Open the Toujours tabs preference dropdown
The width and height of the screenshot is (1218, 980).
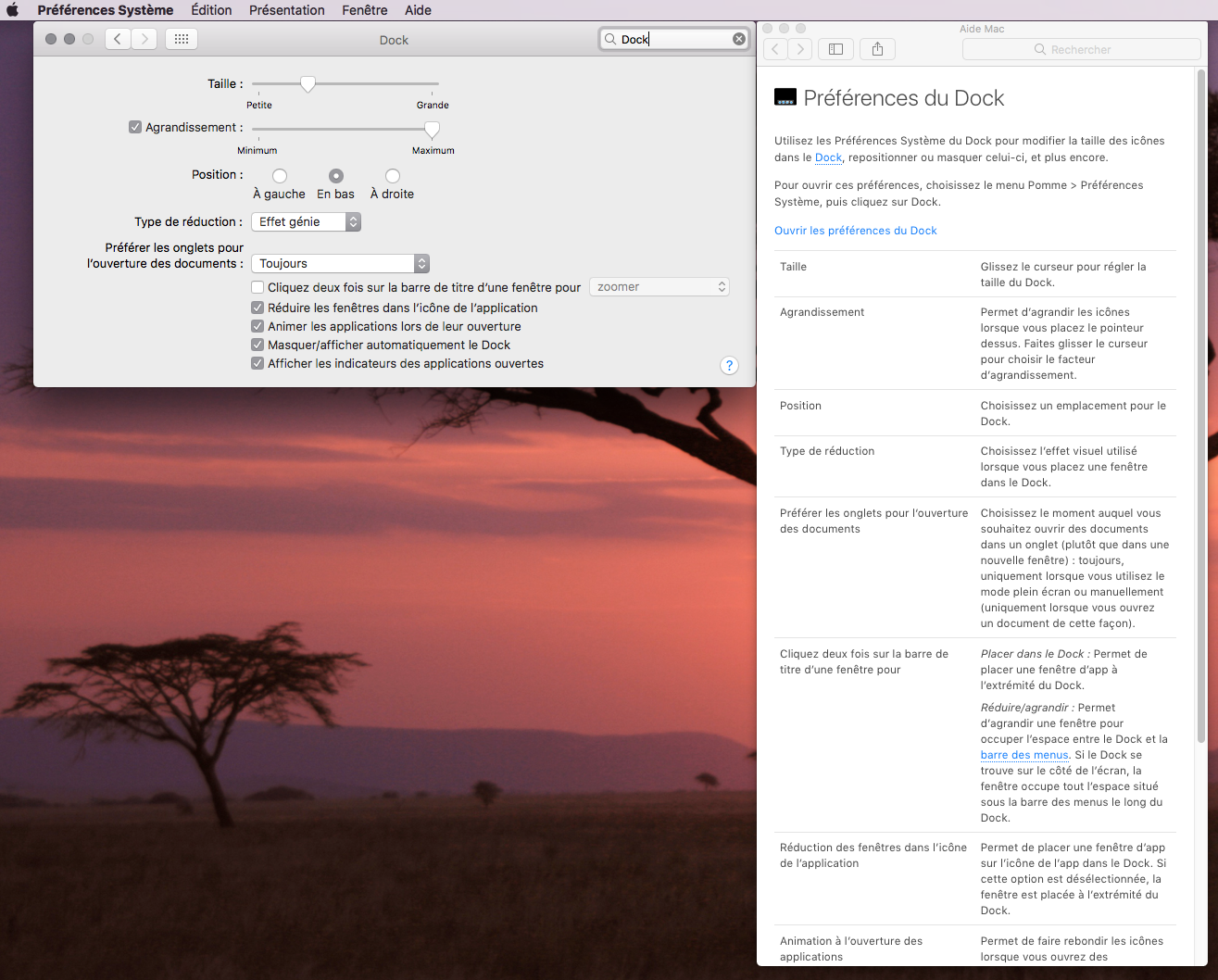pos(340,263)
